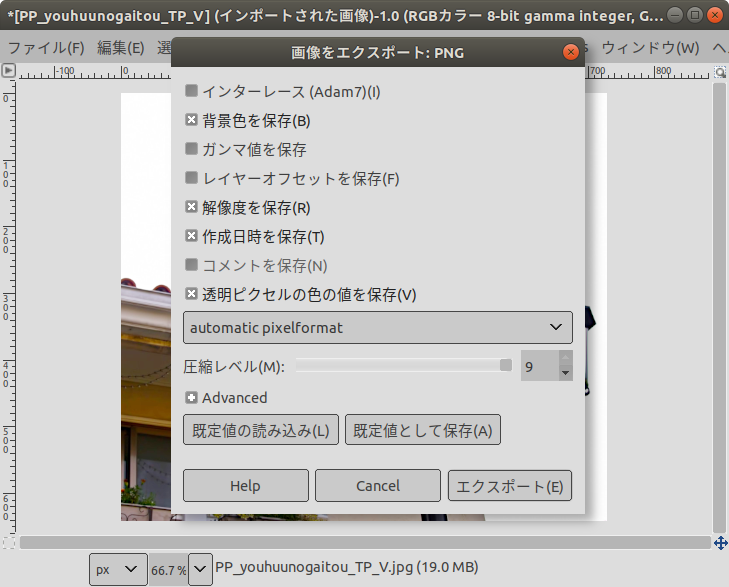Open the ファイル(F) menu
The height and width of the screenshot is (587, 729).
pyautogui.click(x=46, y=48)
